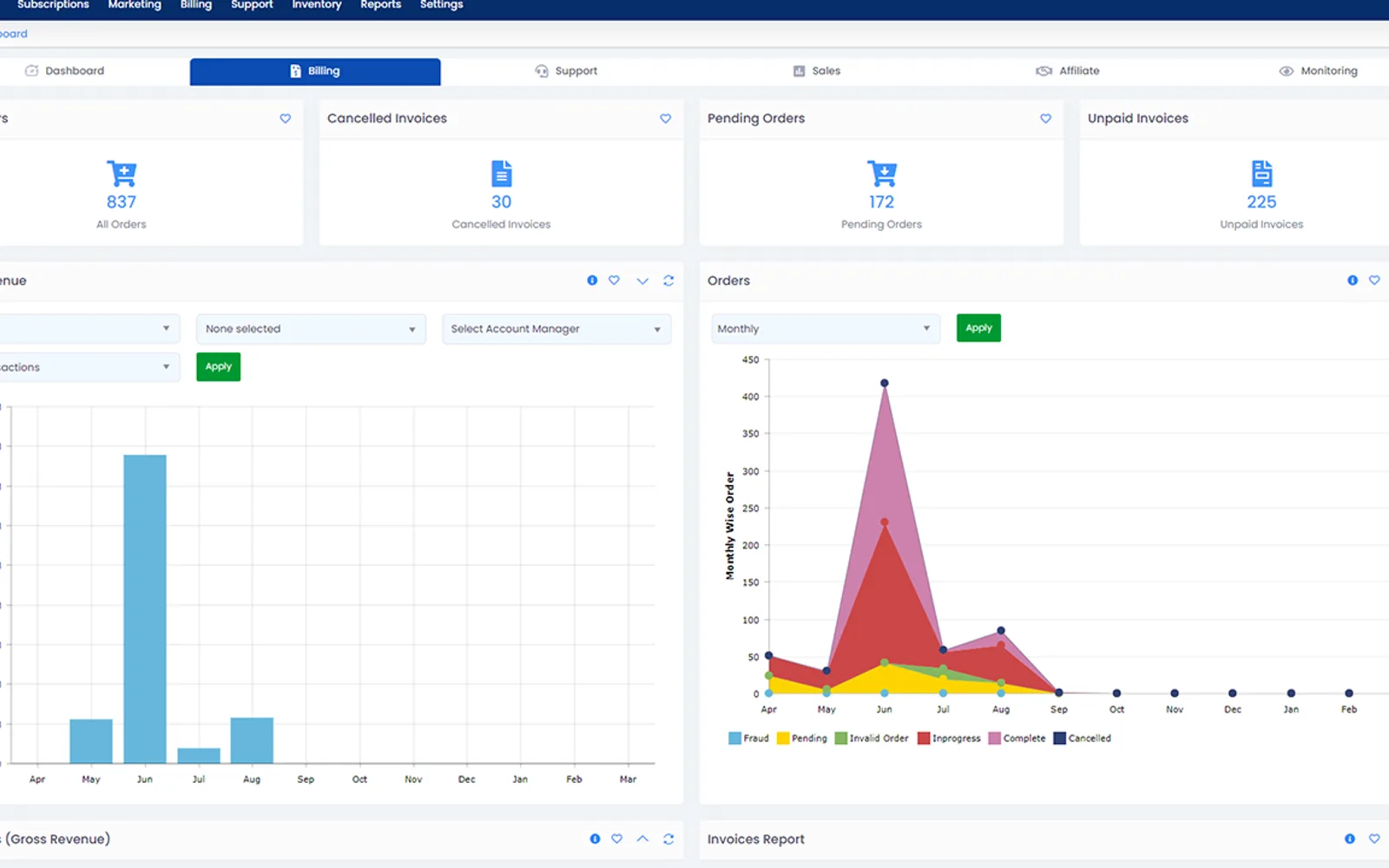Collapse the Revenue panel chevron

click(642, 280)
